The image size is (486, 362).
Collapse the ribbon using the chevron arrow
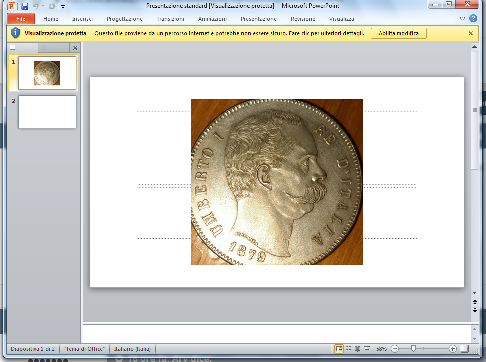462,19
